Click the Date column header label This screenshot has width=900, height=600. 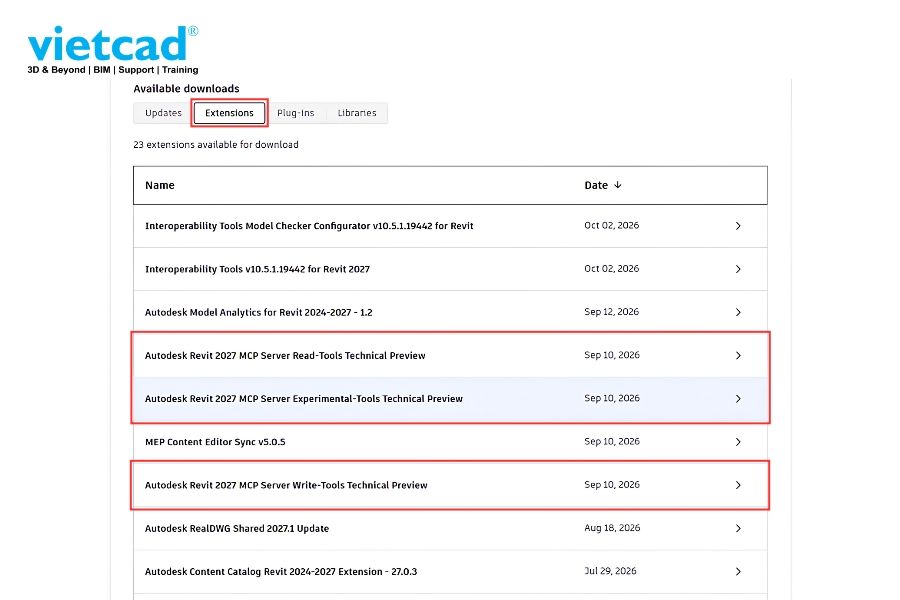(596, 185)
